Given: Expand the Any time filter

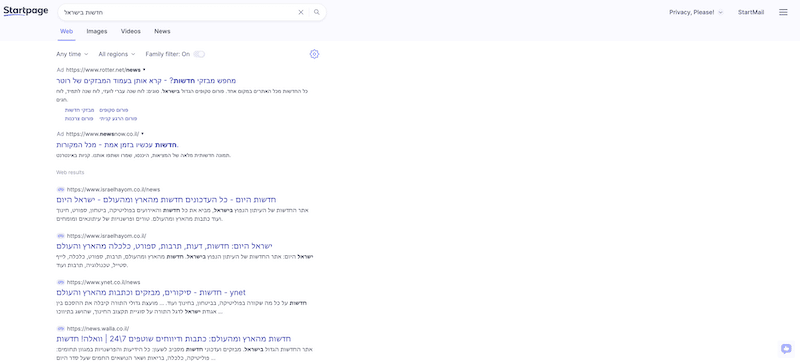Looking at the screenshot, I should pos(72,54).
